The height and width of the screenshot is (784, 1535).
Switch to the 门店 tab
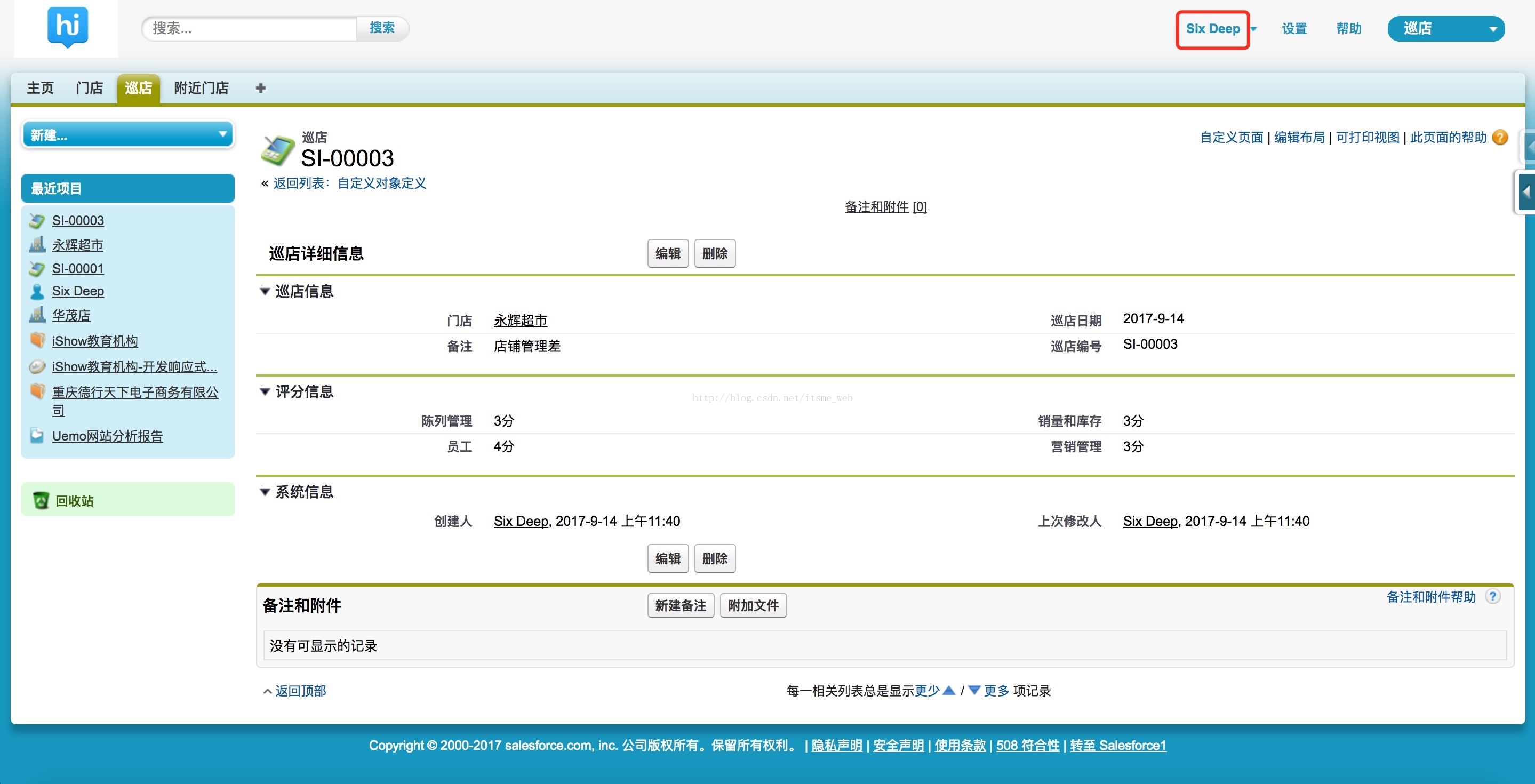coord(90,88)
